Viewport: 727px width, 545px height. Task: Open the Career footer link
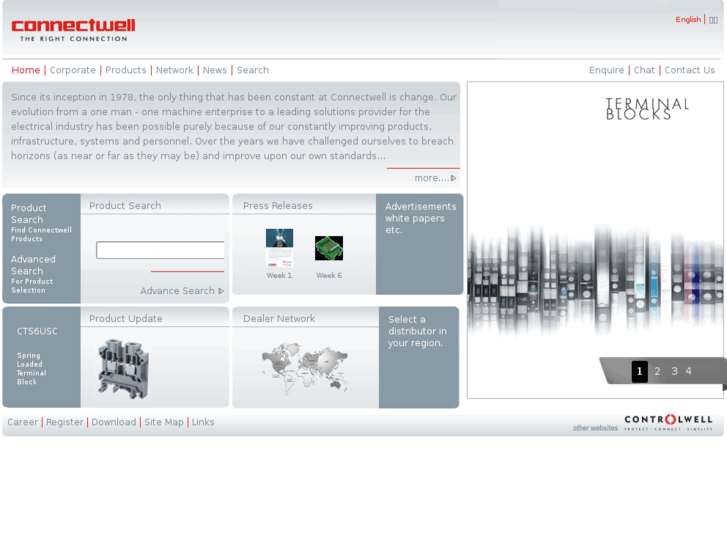click(23, 422)
